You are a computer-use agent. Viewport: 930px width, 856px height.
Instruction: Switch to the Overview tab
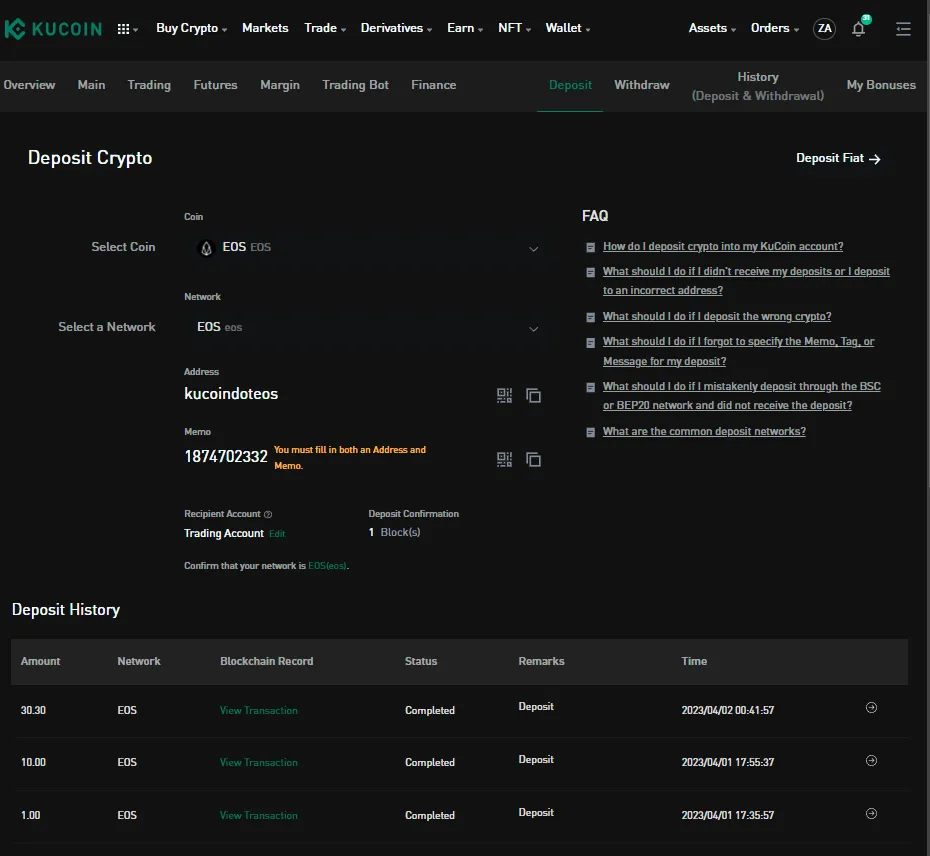click(x=29, y=85)
